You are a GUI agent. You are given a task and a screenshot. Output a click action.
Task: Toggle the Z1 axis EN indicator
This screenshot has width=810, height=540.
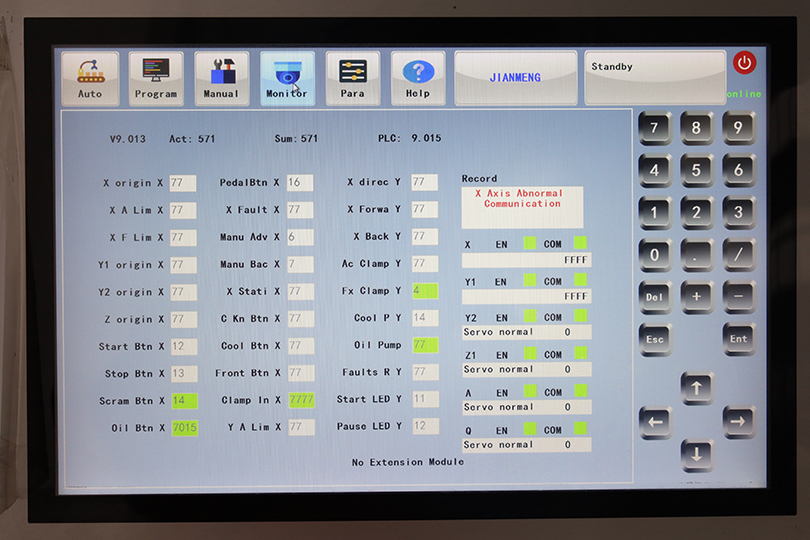coord(530,354)
